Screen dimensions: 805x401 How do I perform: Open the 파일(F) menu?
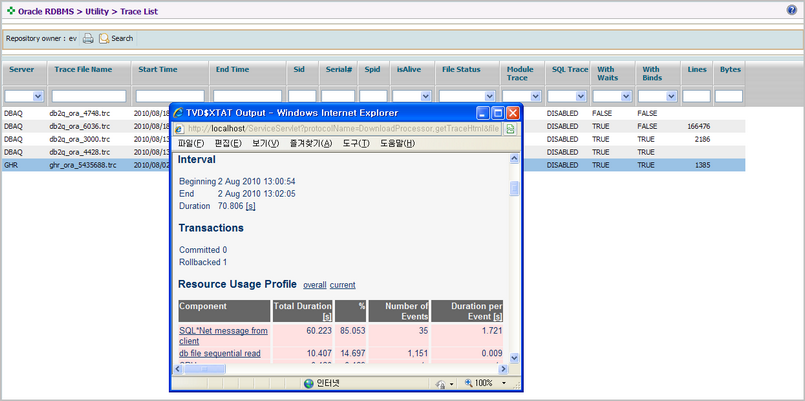(x=191, y=144)
